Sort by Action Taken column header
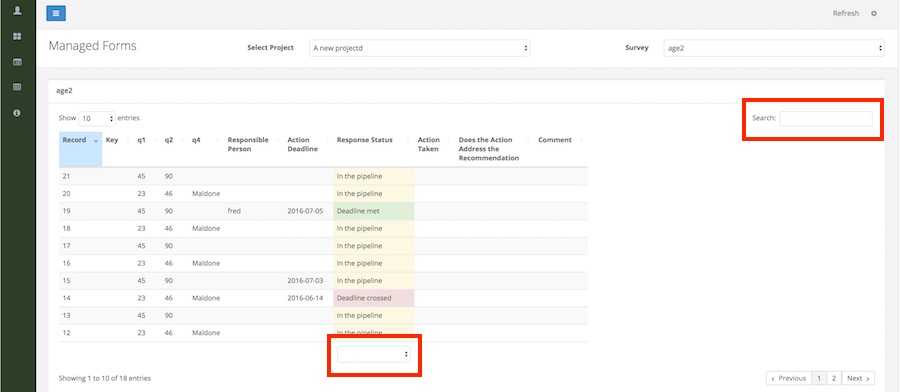 click(435, 149)
